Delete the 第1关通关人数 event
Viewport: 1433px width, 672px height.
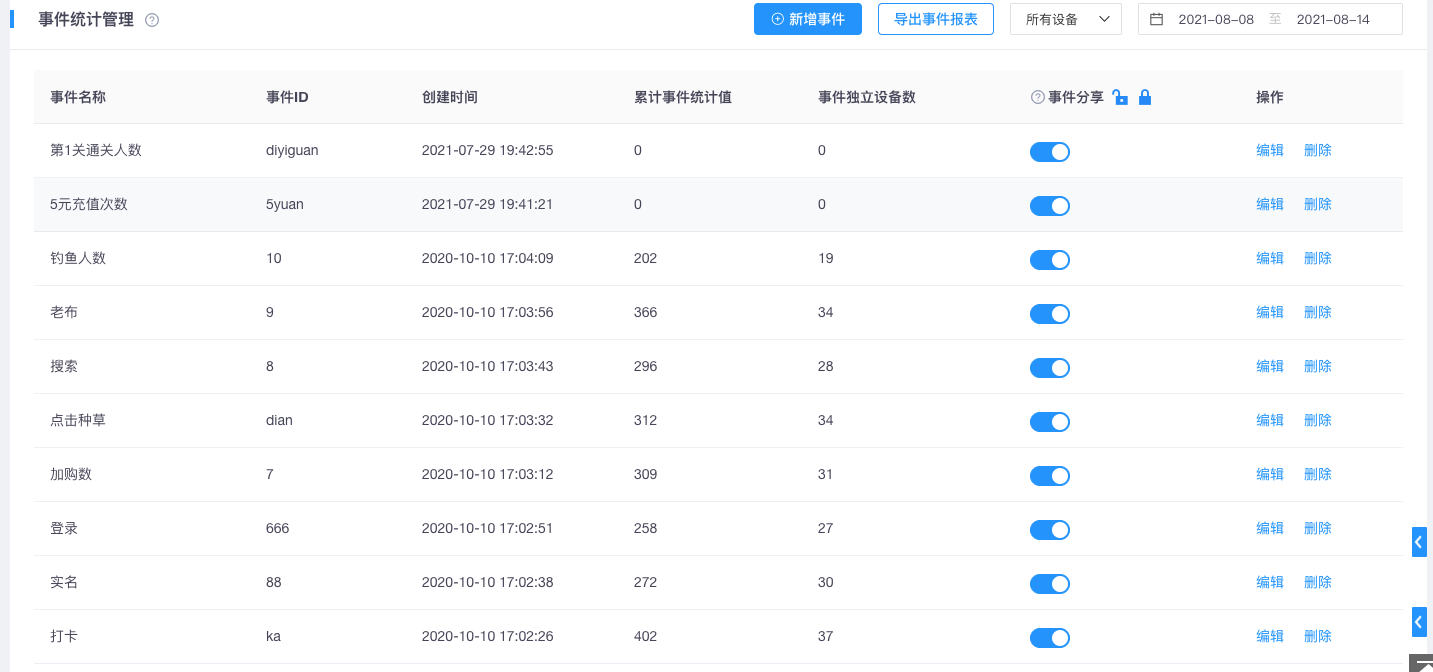click(x=1318, y=150)
